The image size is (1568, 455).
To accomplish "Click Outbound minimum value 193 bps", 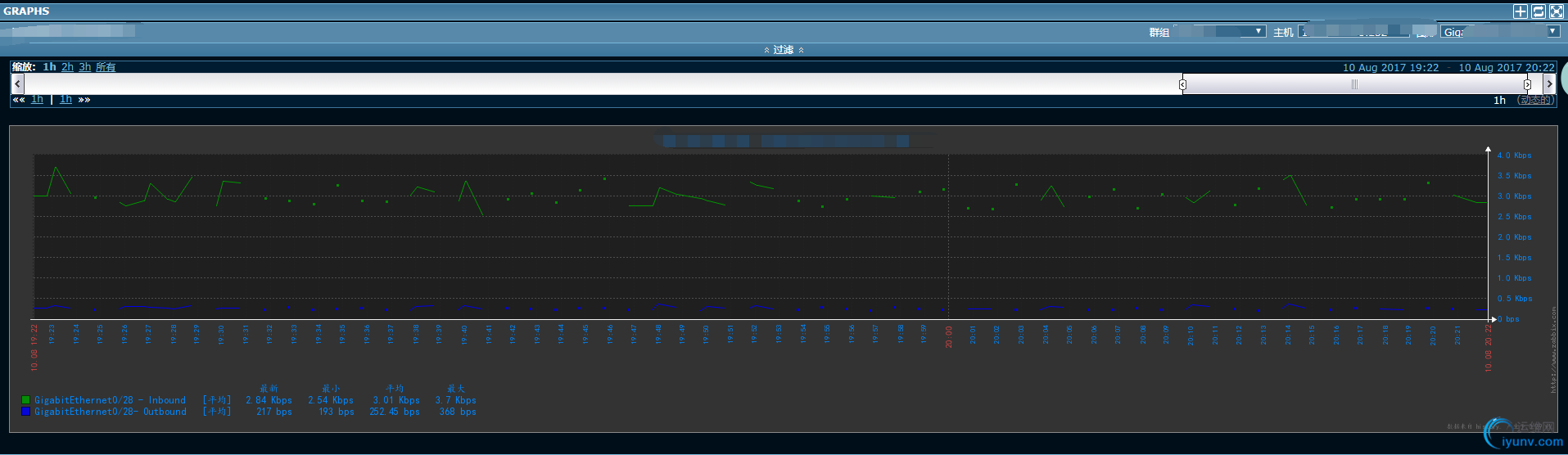I will tap(337, 412).
